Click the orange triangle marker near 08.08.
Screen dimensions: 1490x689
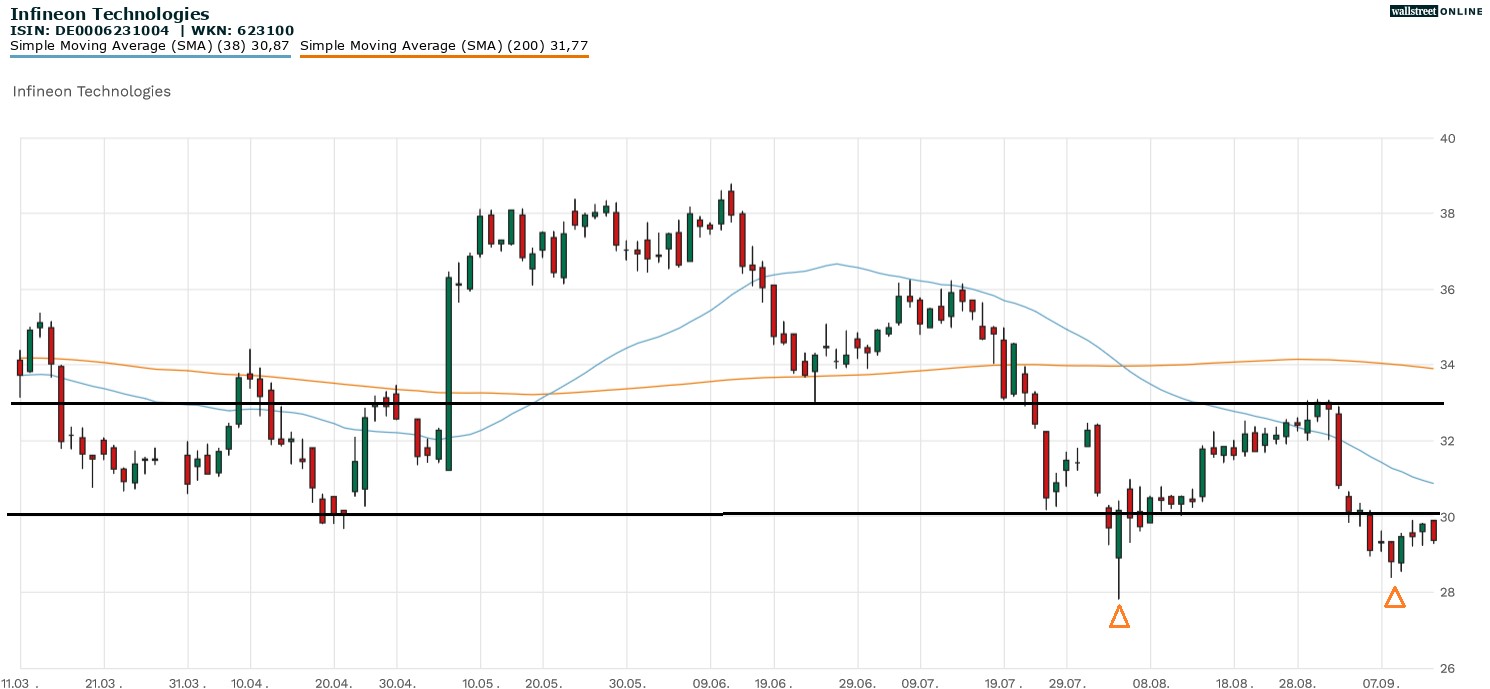[1119, 617]
